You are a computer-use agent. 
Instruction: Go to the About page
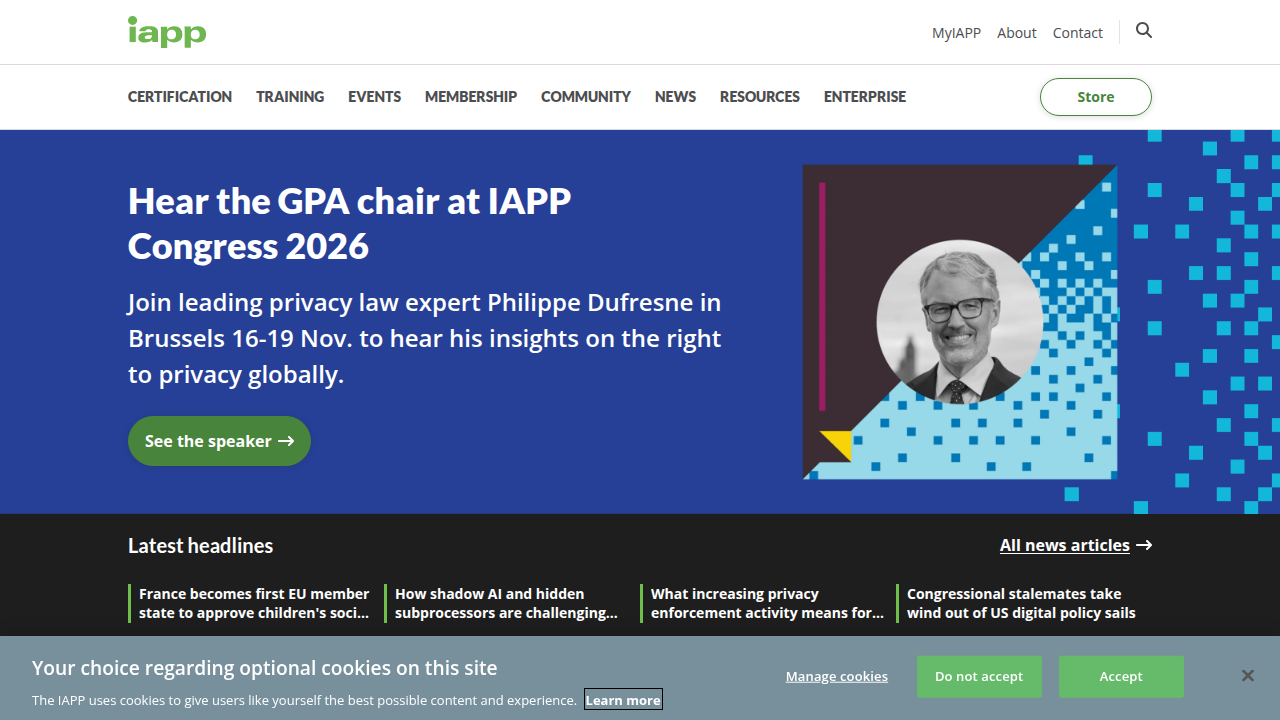coord(1017,33)
